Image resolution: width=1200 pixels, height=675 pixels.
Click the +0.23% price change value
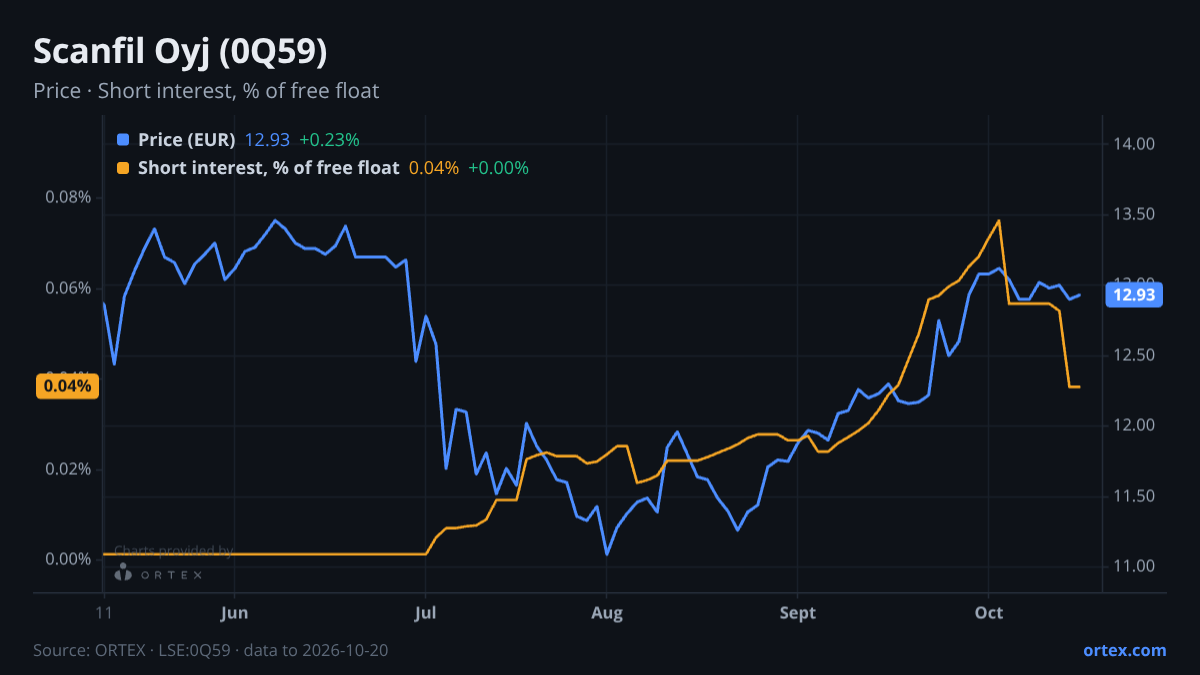(x=329, y=140)
